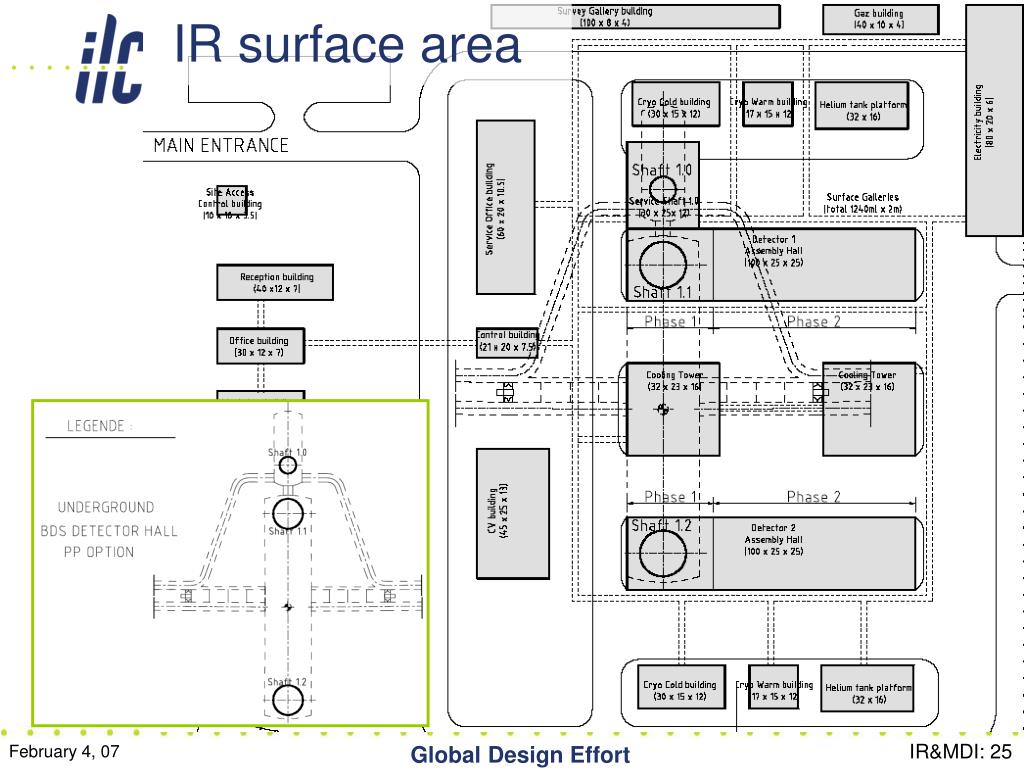Select the Electricity building (80 x 20 x 6)

(993, 120)
